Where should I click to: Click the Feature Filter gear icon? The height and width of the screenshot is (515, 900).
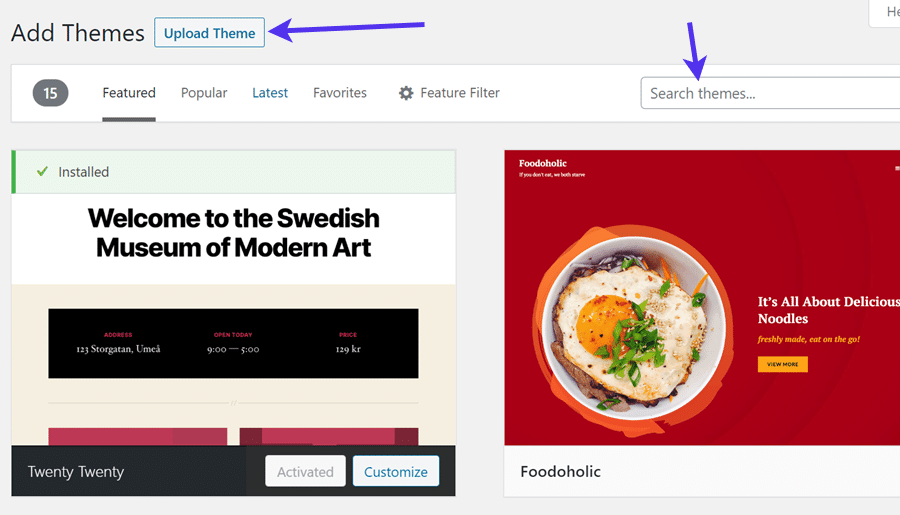406,93
